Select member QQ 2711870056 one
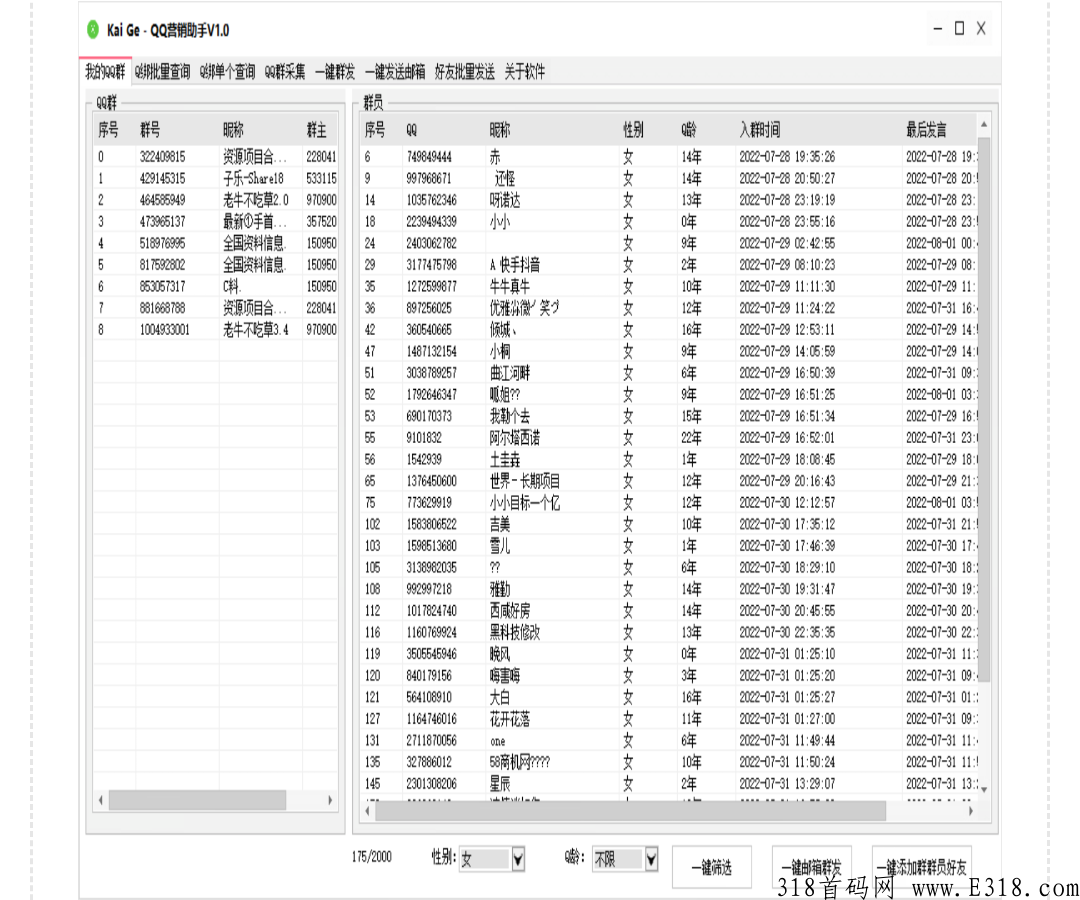Screen dimensions: 1080x900 (x=668, y=740)
